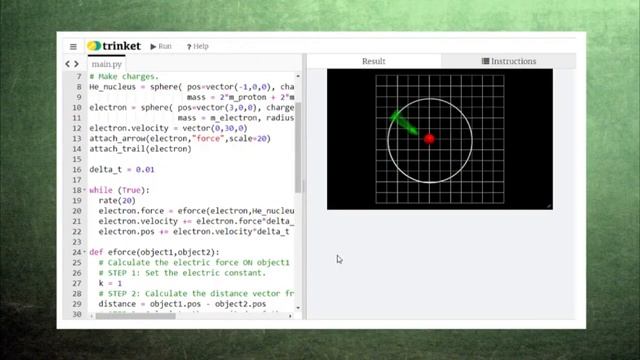Click the line starting 'attach_arrow(electron'
Viewport: 640px width, 360px height.
(180, 138)
